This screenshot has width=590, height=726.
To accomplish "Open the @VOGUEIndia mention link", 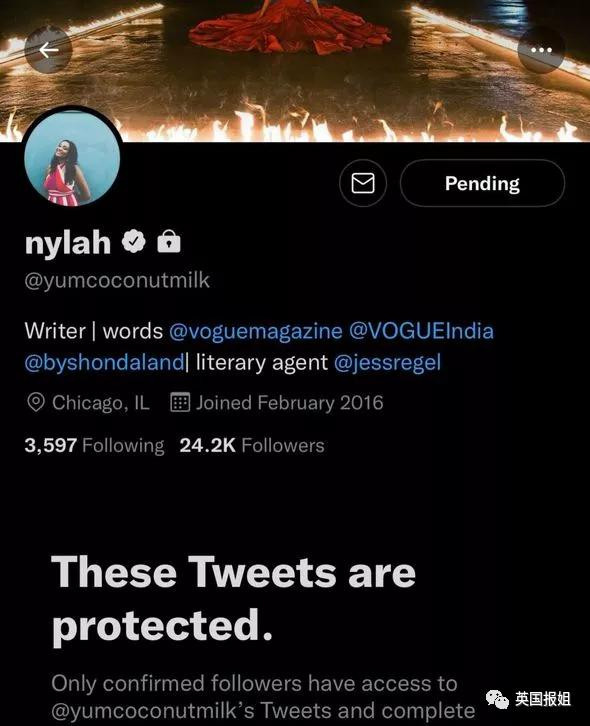I will 421,331.
